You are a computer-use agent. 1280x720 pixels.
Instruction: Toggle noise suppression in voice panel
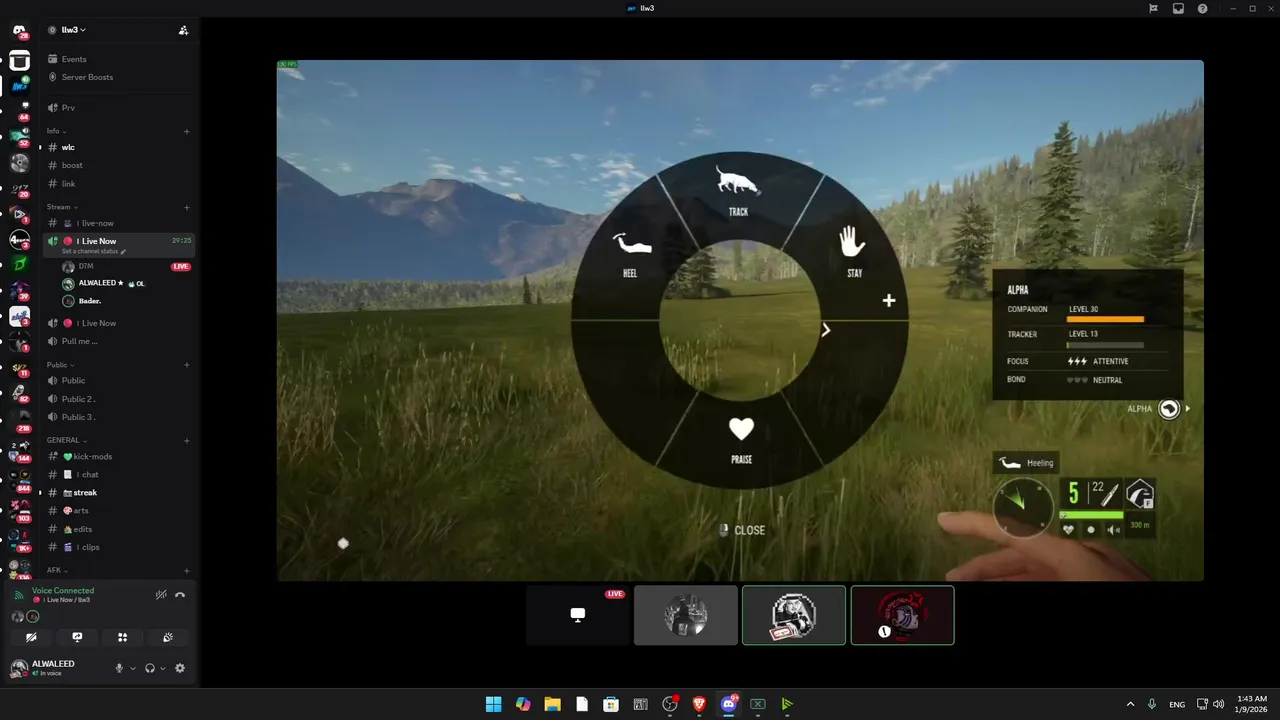coord(161,595)
